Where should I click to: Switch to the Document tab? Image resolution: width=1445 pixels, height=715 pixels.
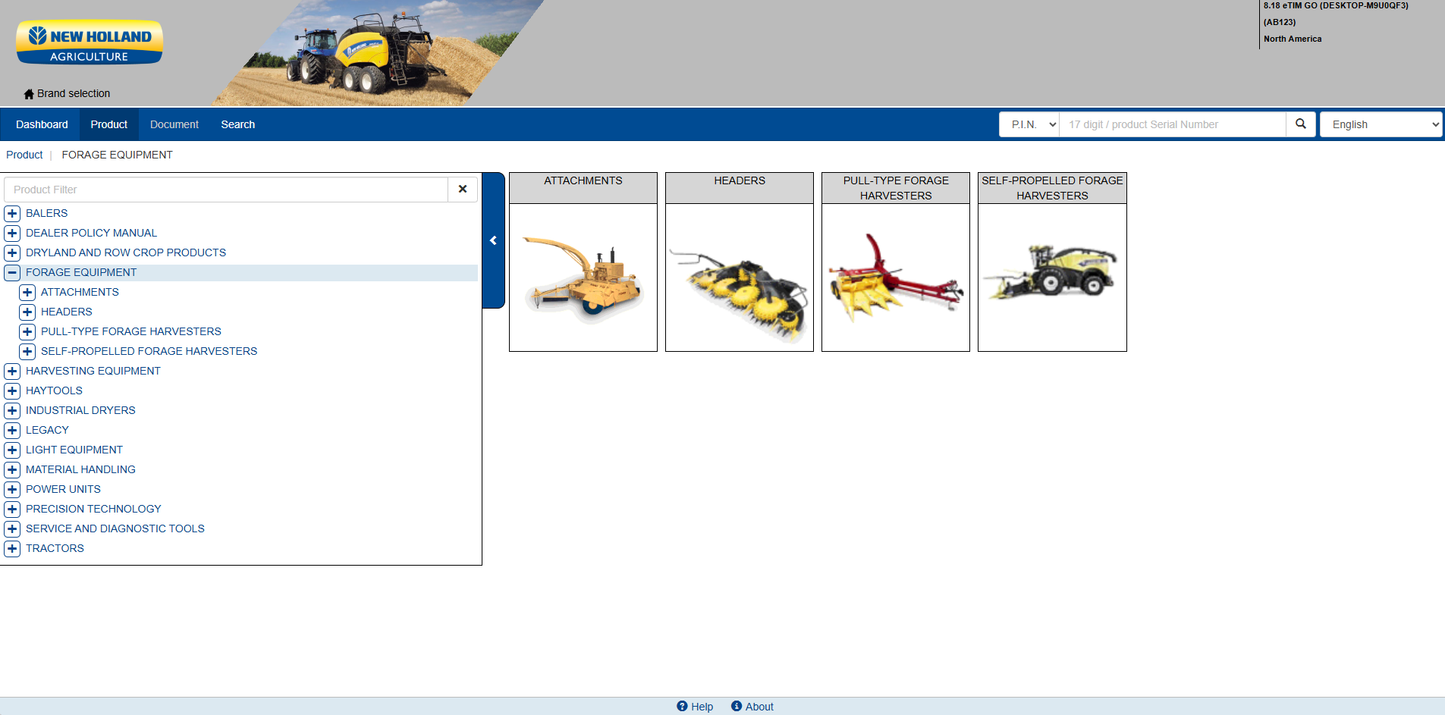(174, 124)
